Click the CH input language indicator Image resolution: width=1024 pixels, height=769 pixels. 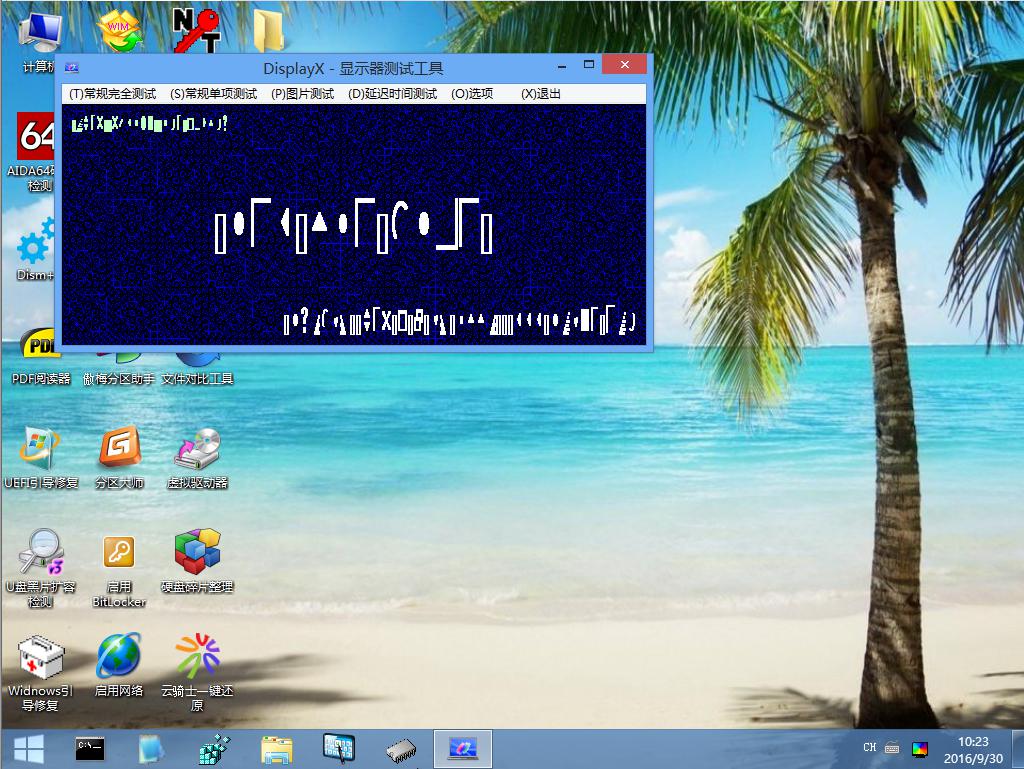pyautogui.click(x=869, y=748)
